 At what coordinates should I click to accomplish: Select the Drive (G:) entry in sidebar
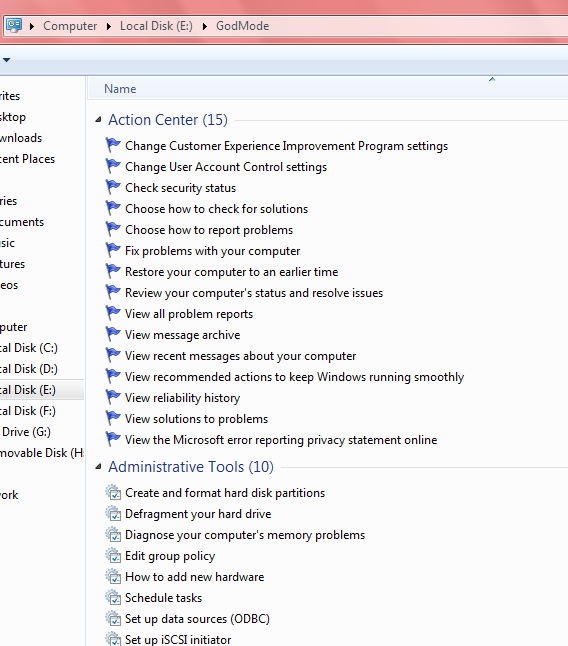coord(26,432)
